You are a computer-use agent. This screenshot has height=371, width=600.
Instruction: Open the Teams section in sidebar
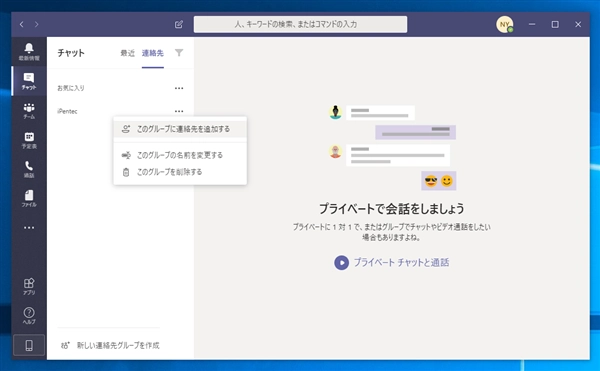pos(29,111)
